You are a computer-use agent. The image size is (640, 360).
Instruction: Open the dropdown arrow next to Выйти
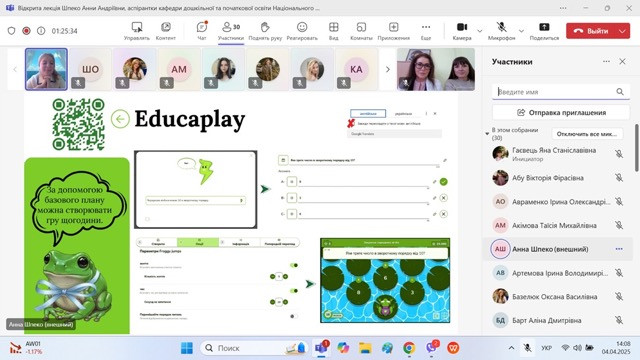click(x=622, y=31)
